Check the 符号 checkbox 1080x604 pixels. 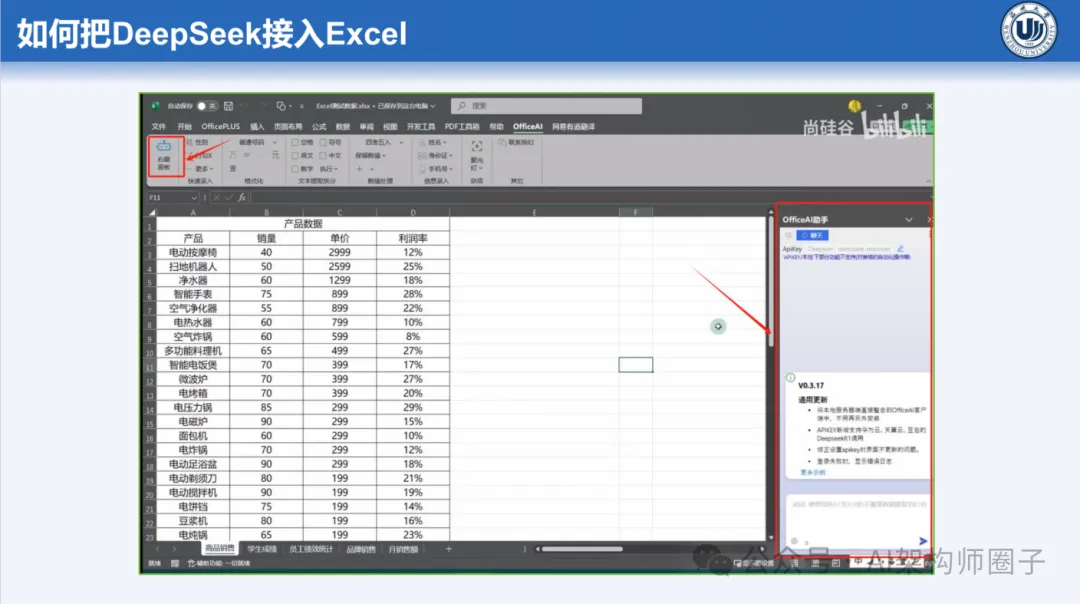[x=323, y=143]
